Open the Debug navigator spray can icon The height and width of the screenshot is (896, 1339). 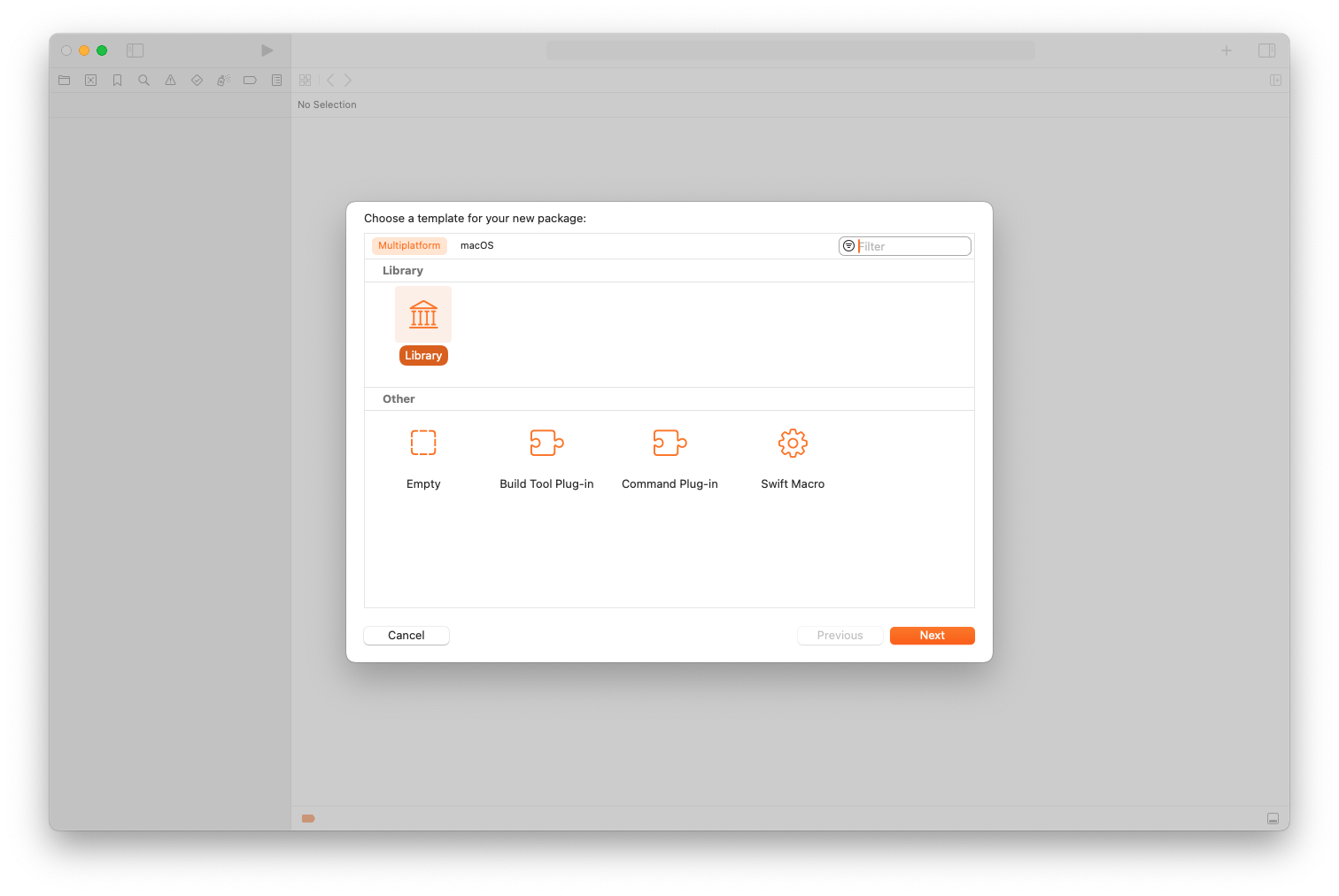point(223,80)
